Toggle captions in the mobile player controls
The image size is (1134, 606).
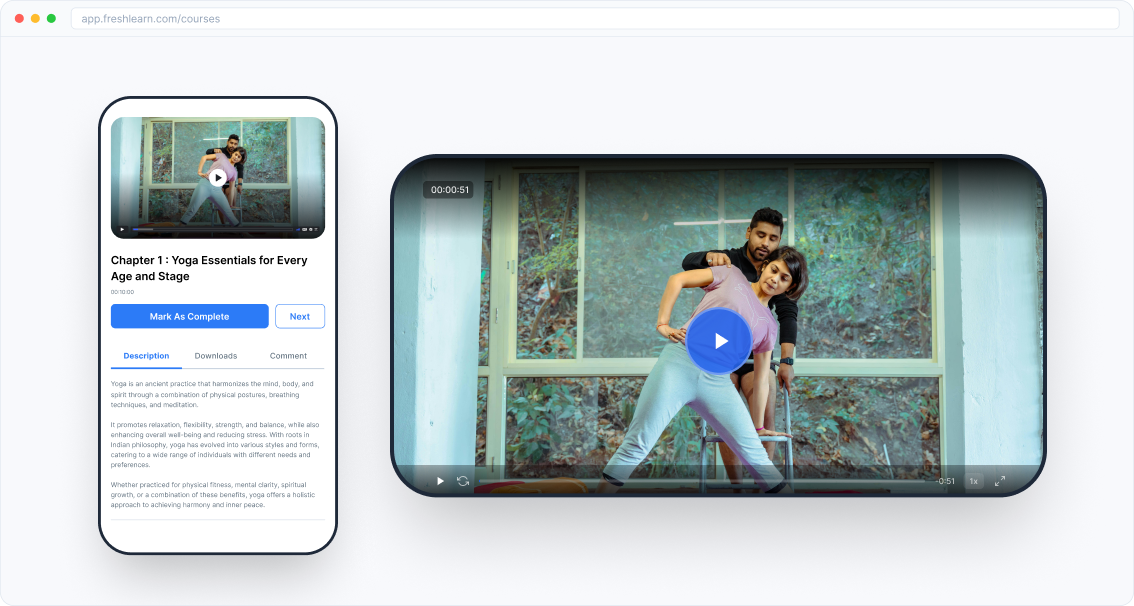[303, 229]
